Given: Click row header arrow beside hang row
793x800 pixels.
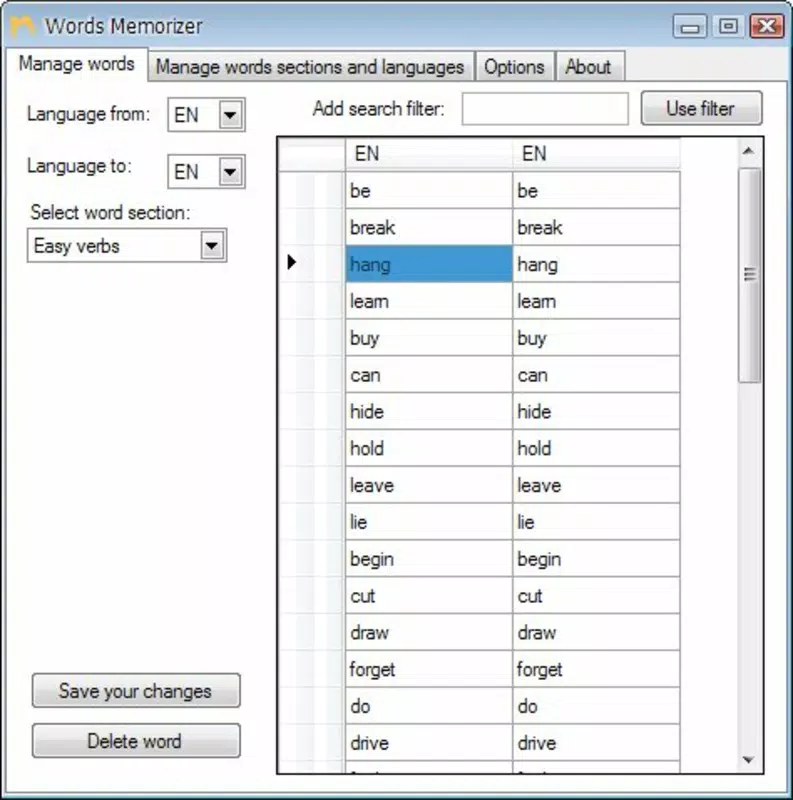Looking at the screenshot, I should (x=292, y=262).
